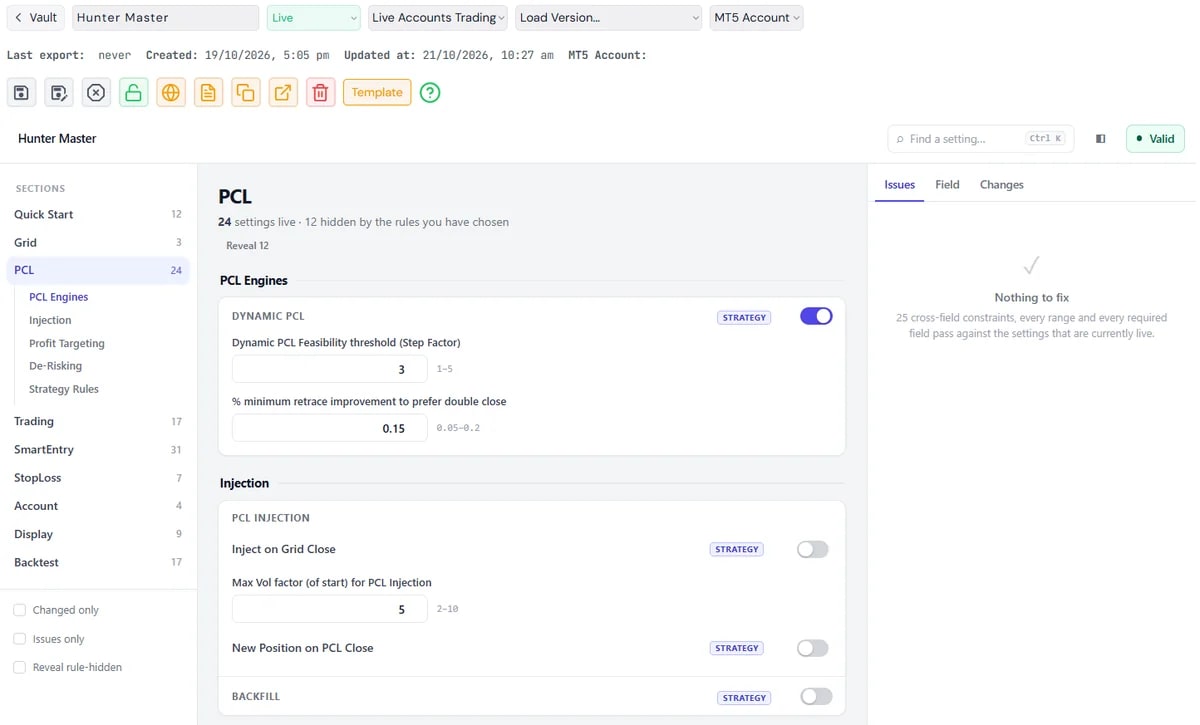Click the 2–10 range hint
This screenshot has width=1200, height=725.
[448, 609]
